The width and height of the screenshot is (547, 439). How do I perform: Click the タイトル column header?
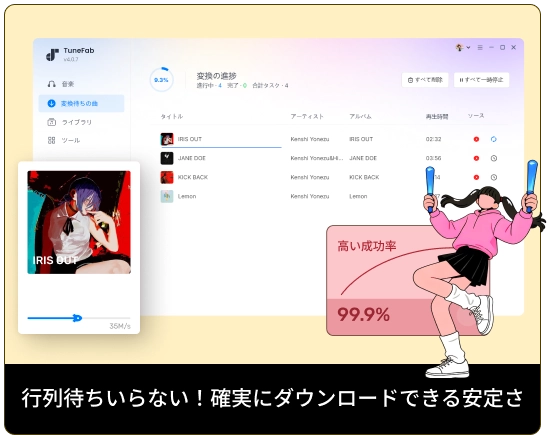[x=172, y=117]
